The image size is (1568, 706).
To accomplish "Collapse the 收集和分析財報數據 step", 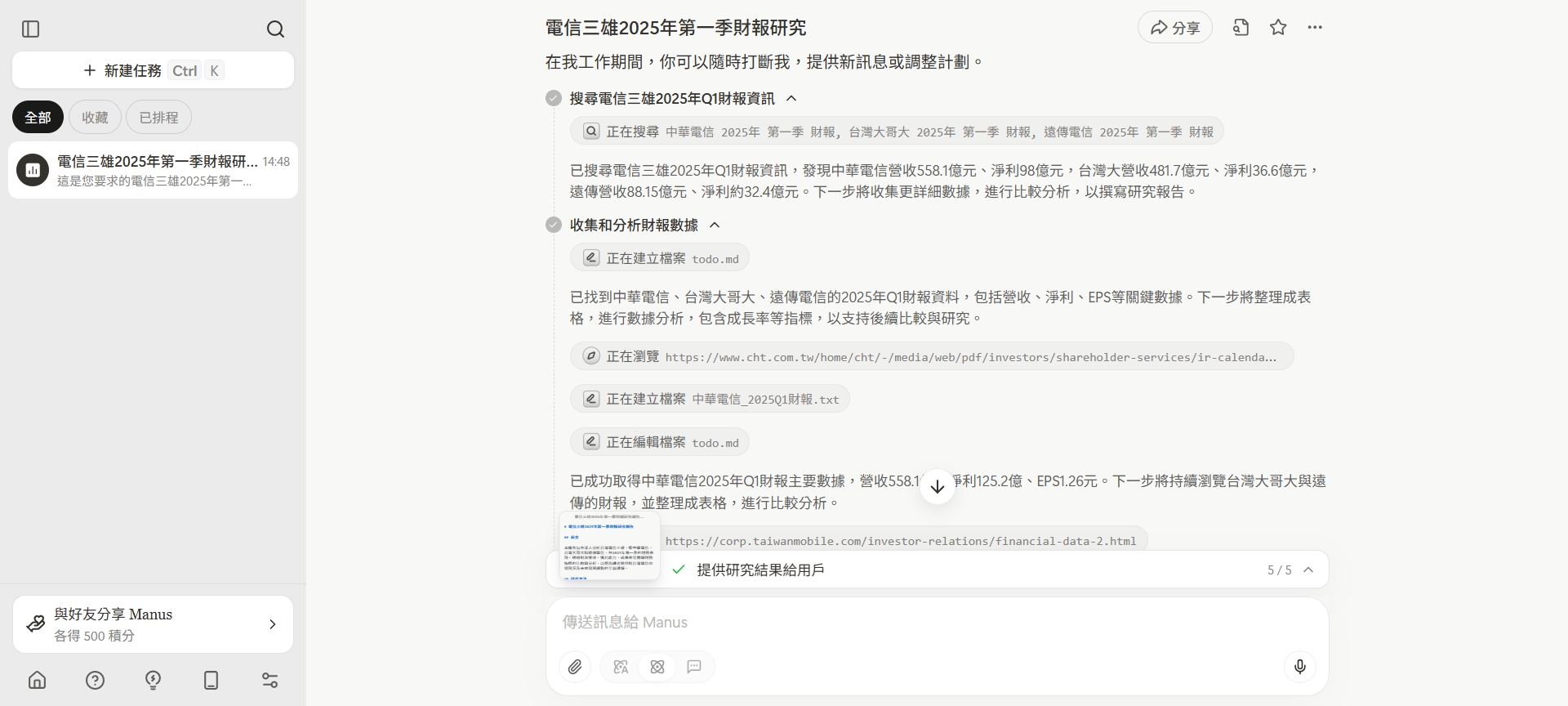I will (x=715, y=226).
